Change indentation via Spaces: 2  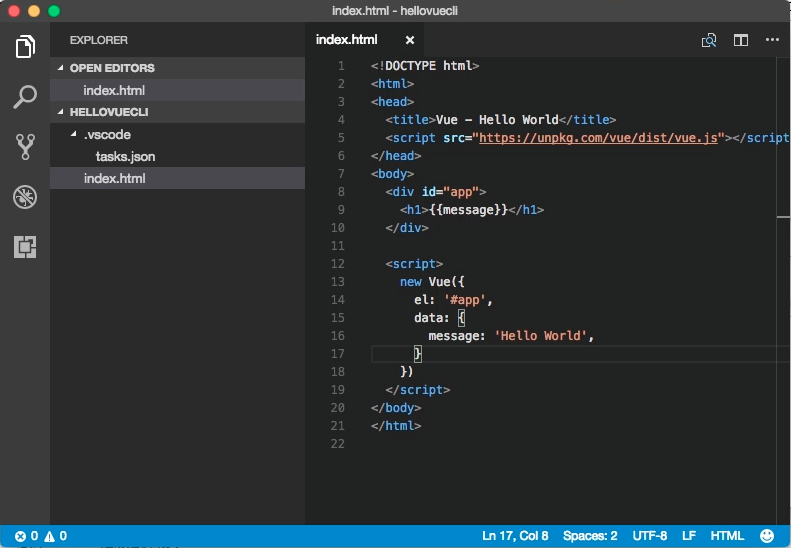coord(590,536)
